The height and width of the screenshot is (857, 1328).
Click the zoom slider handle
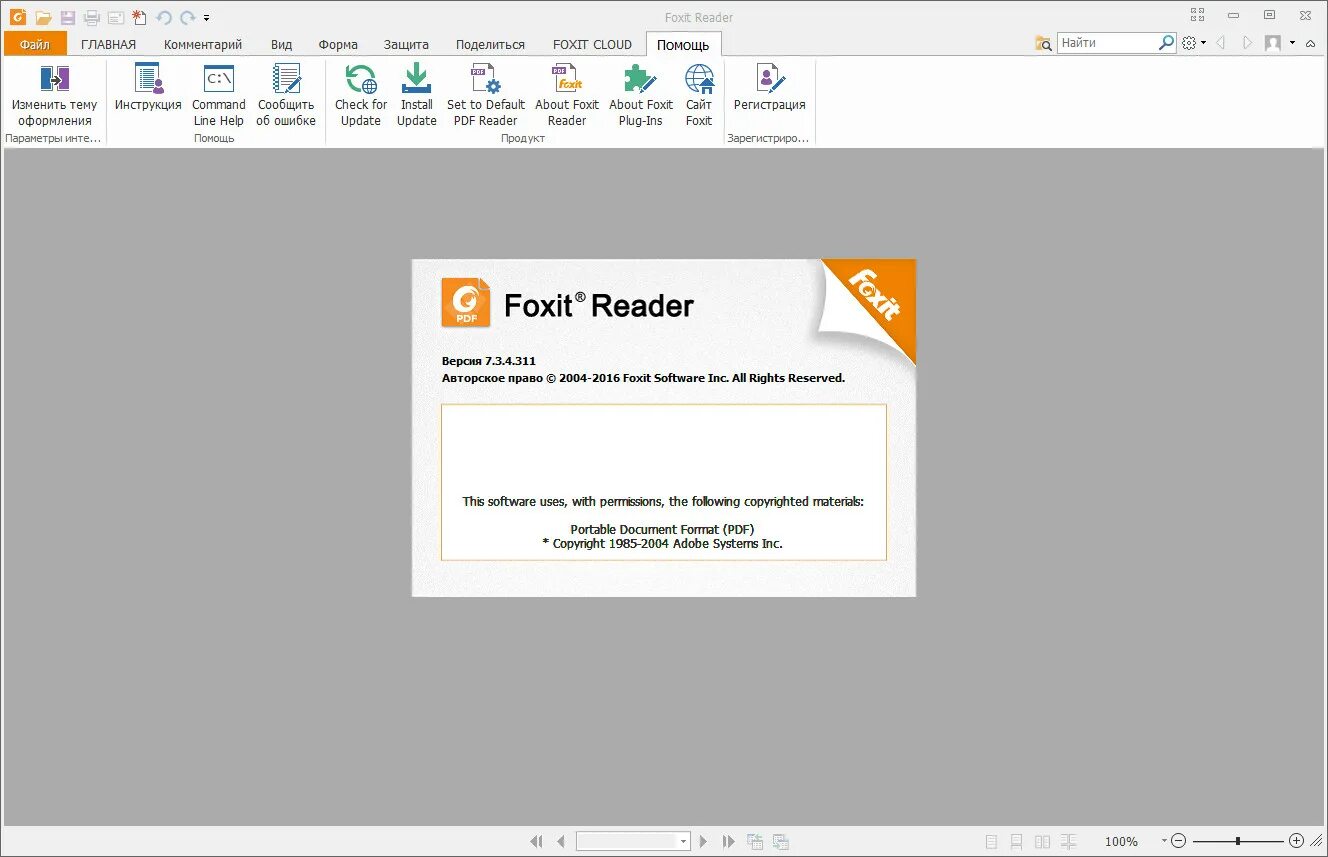[1238, 842]
